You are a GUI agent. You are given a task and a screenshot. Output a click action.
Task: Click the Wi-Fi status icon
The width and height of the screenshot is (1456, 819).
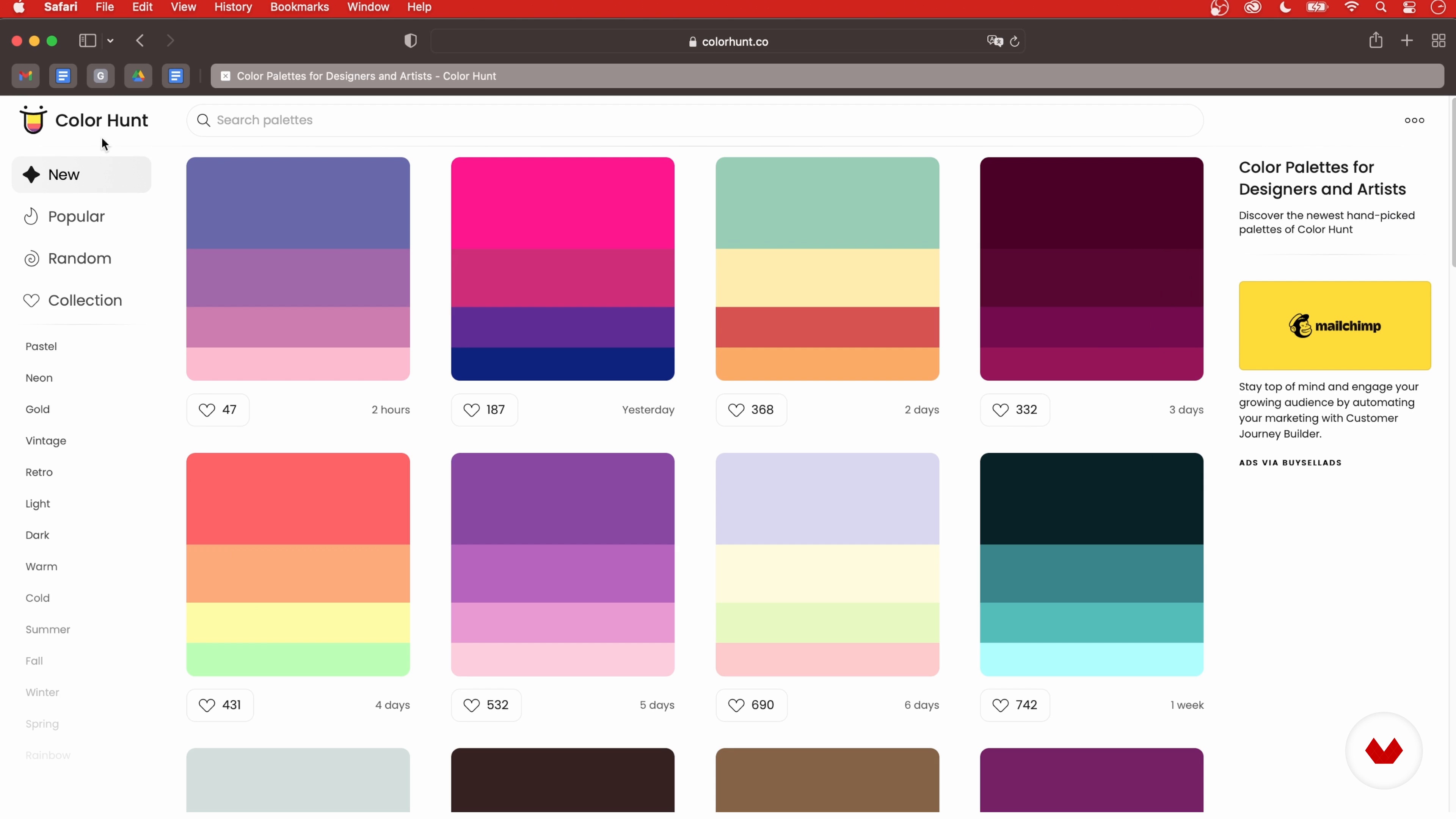(x=1351, y=7)
